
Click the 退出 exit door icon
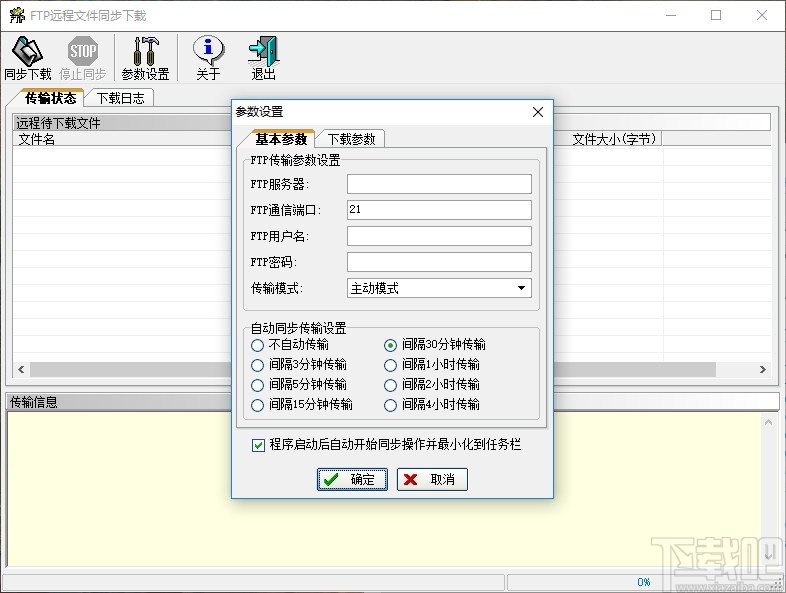(x=264, y=58)
